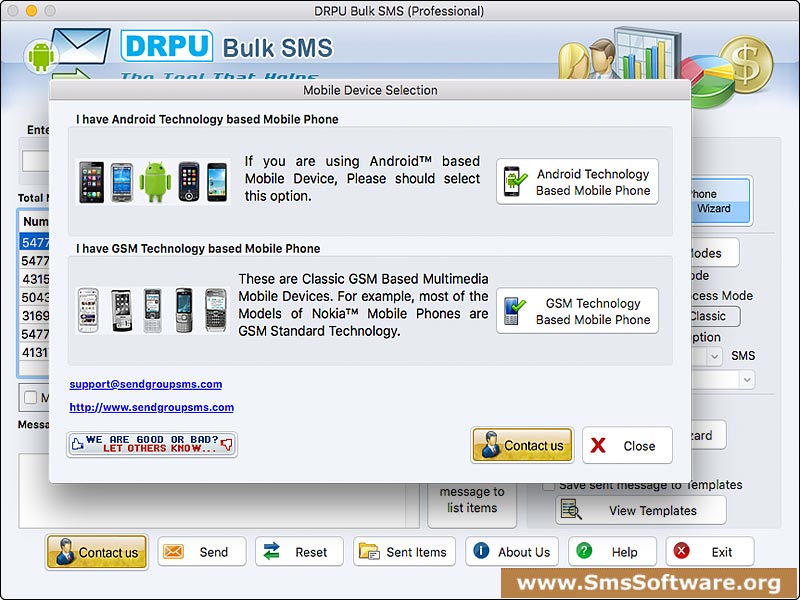Click the View Templates magnifier icon
The image size is (800, 600).
(x=570, y=510)
